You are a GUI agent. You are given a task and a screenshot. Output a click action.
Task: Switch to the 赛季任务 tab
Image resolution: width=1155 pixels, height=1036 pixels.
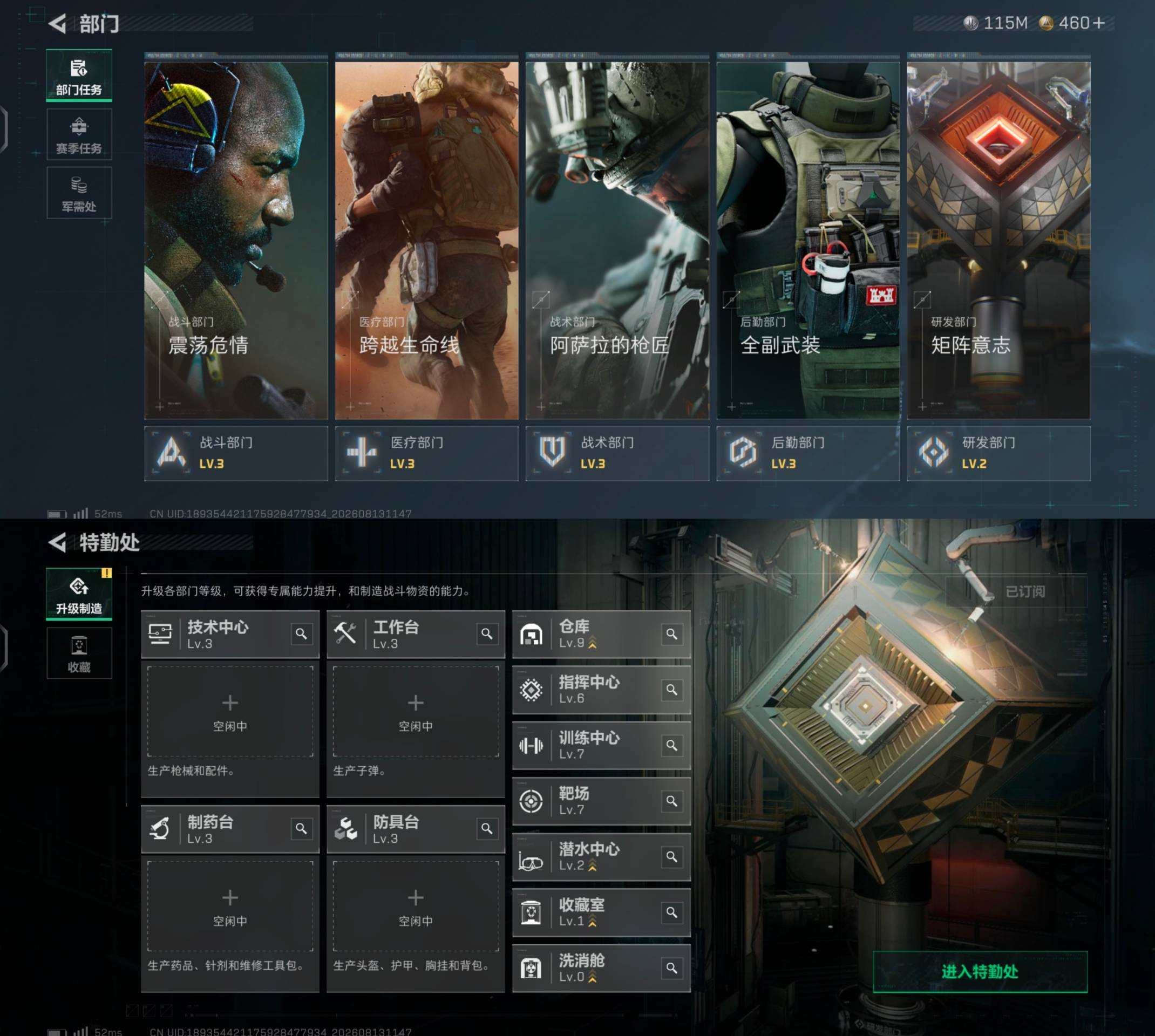coord(79,134)
